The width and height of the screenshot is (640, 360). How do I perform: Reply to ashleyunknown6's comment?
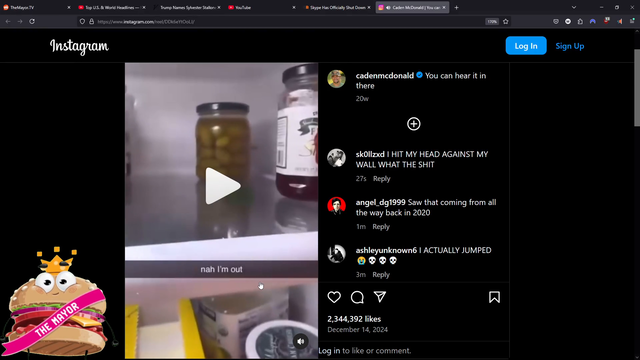click(x=381, y=275)
